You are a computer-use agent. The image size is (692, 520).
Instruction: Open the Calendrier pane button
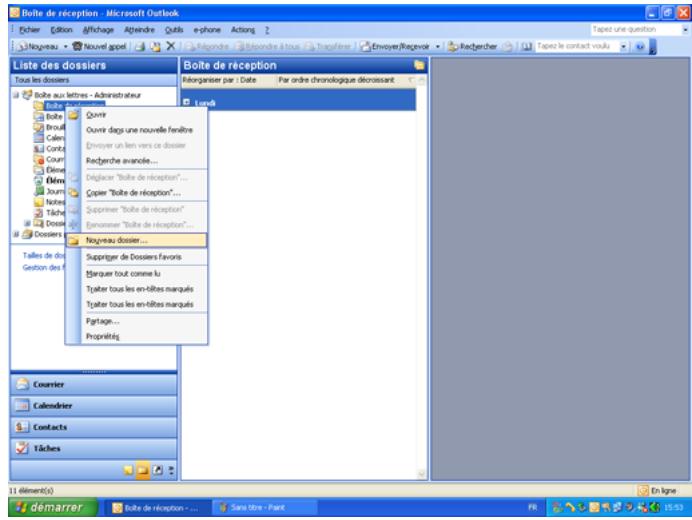(x=94, y=406)
